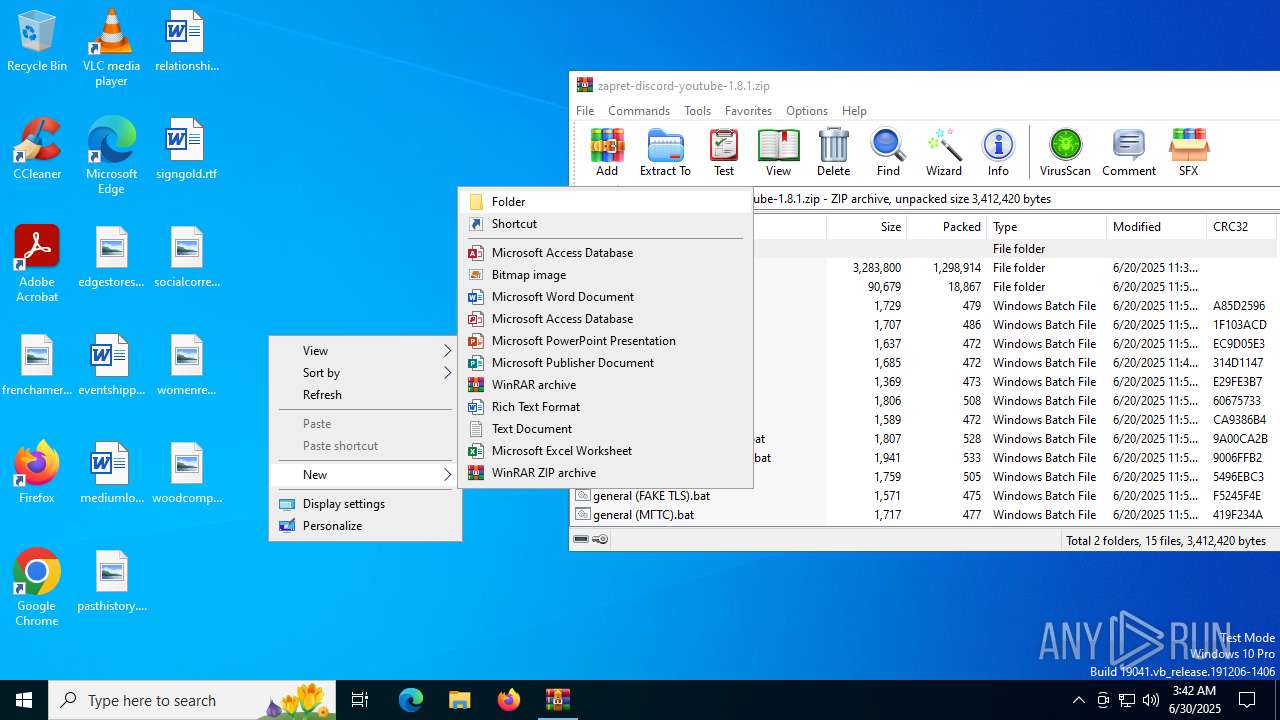This screenshot has width=1280, height=720.
Task: Select the CCleaner desktop shortcut
Action: tap(37, 149)
